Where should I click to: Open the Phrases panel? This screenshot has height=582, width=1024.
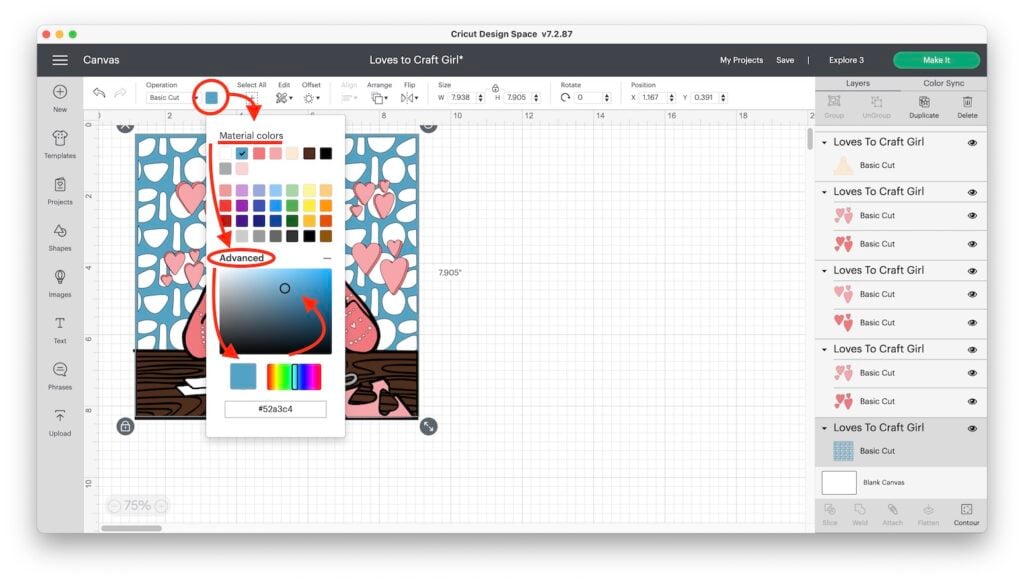[x=60, y=376]
